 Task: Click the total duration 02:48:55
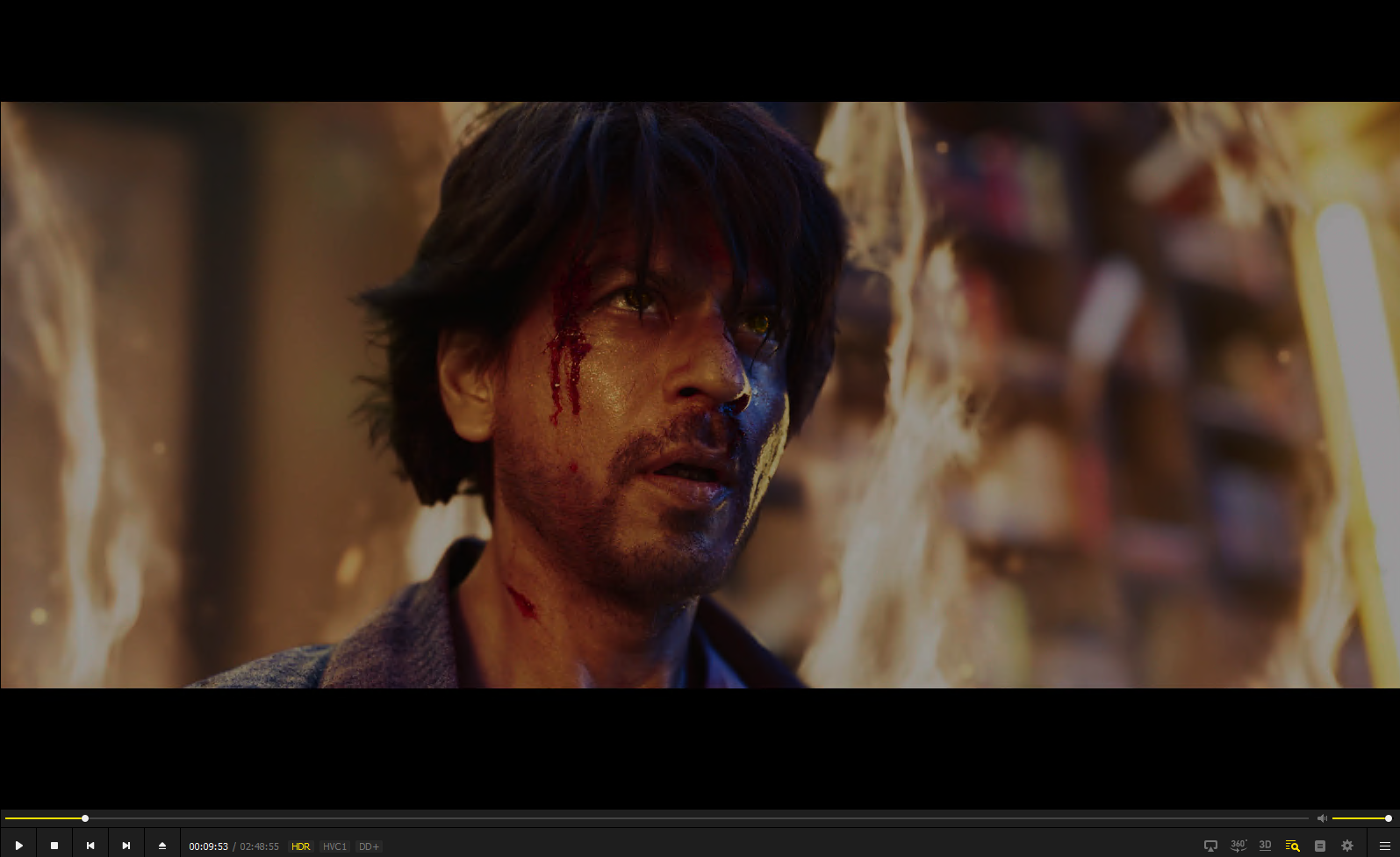point(260,846)
